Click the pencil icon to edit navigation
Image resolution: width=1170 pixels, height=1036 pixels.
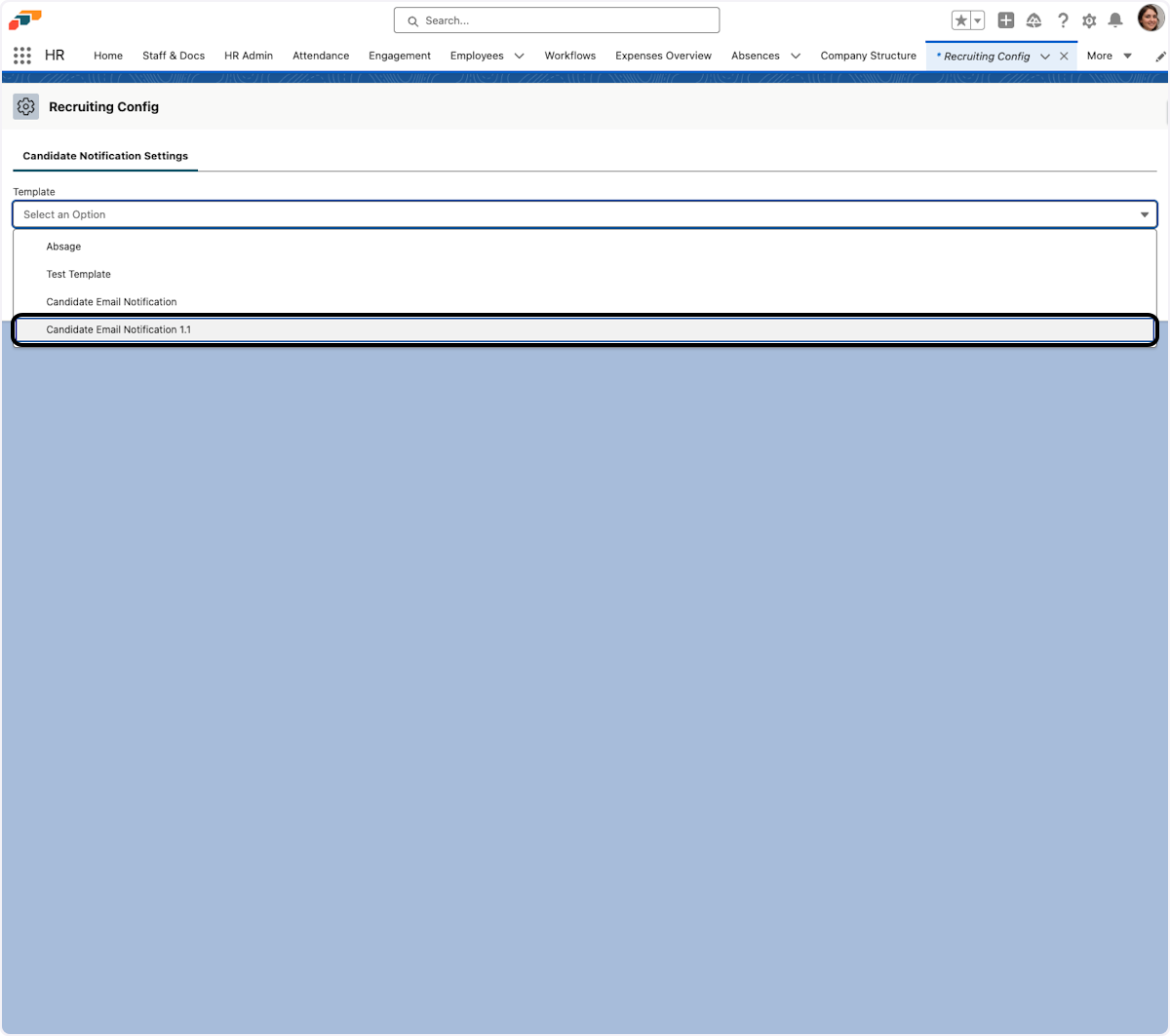pos(1160,57)
